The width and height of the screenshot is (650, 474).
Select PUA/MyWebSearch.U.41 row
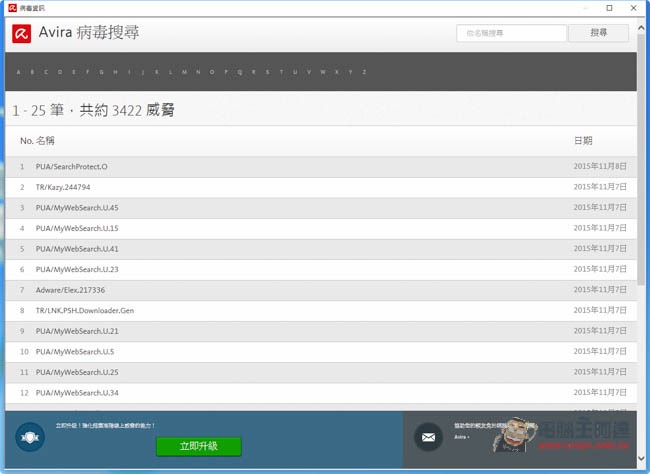pos(321,249)
